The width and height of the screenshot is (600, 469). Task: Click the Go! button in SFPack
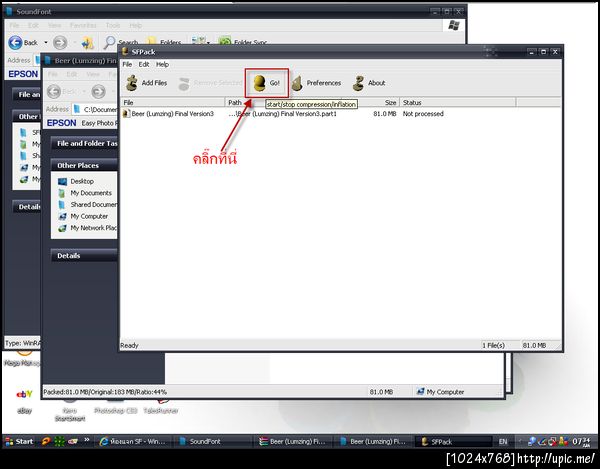pos(267,83)
